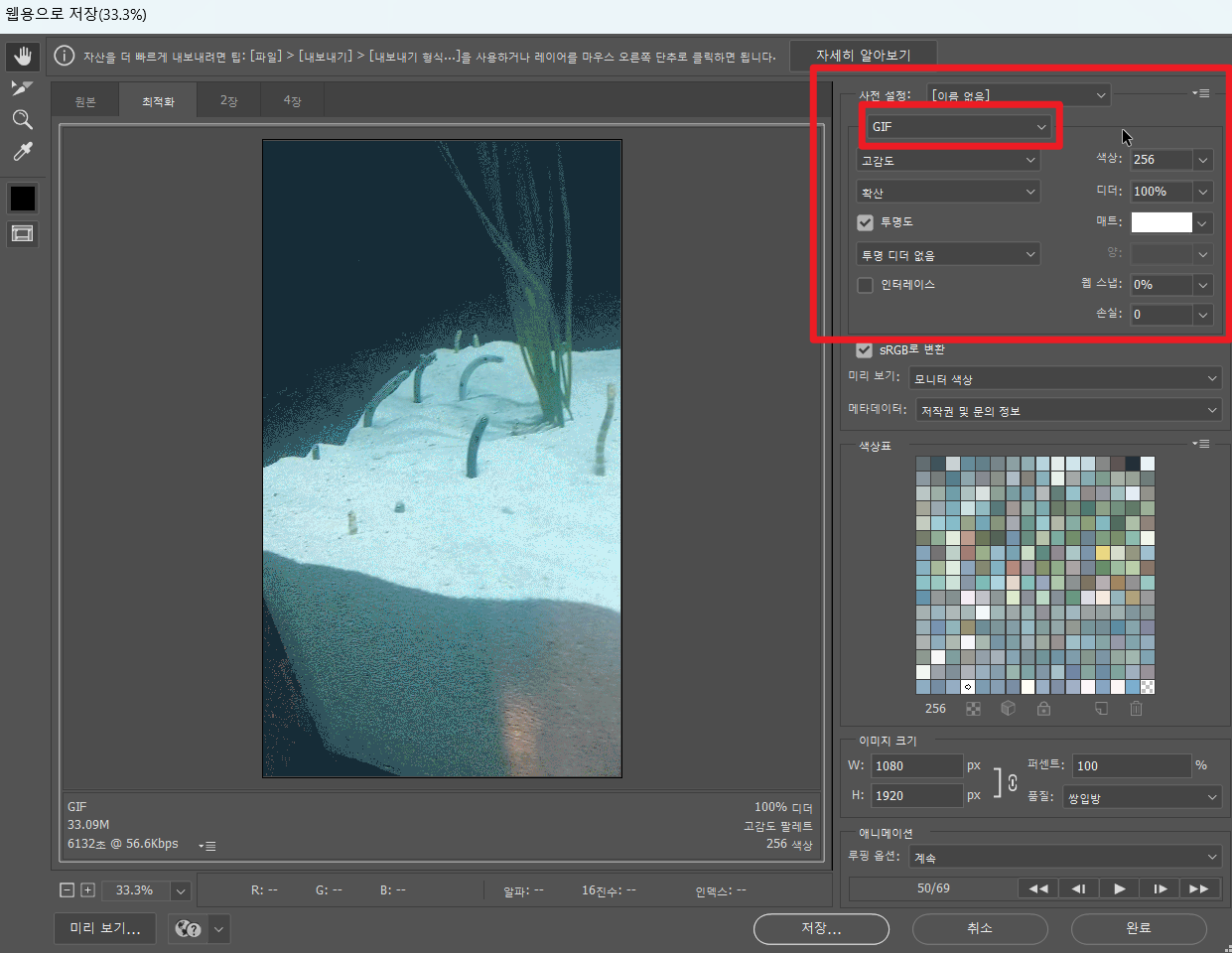Click the image width W input field
The width and height of the screenshot is (1232, 953).
coord(916,765)
